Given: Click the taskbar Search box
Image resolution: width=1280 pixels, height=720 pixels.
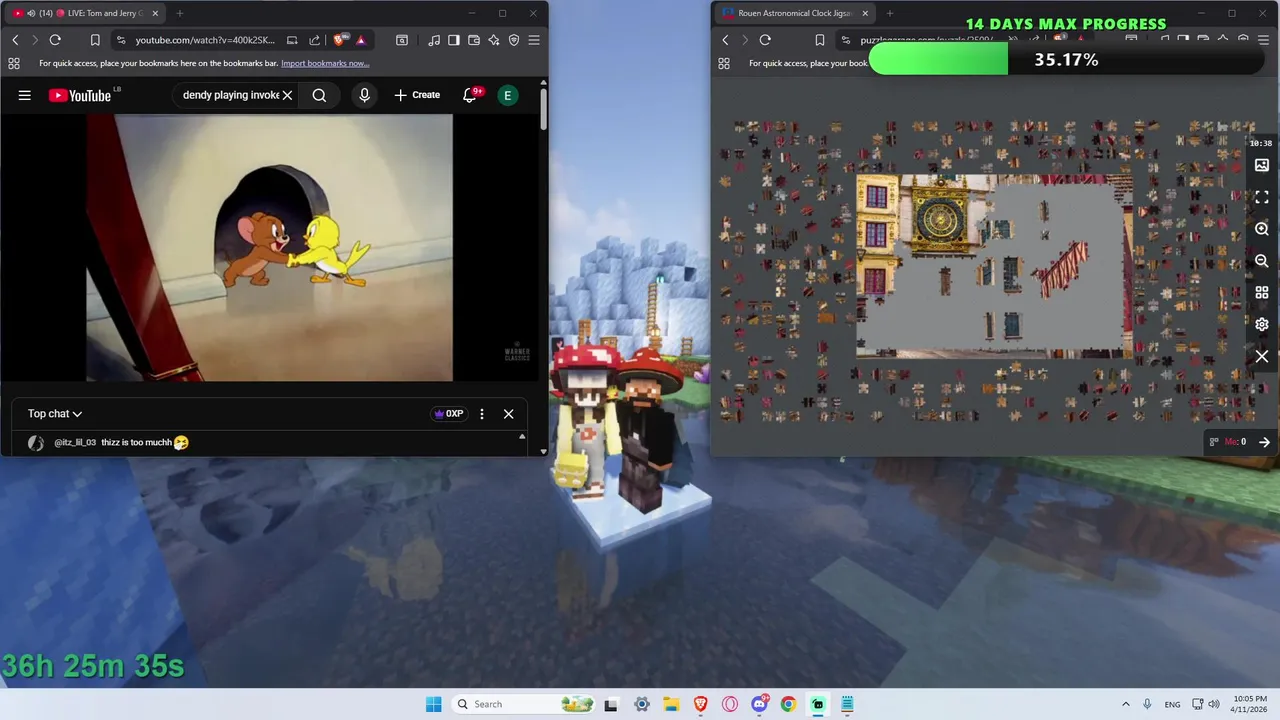Looking at the screenshot, I should tap(524, 704).
